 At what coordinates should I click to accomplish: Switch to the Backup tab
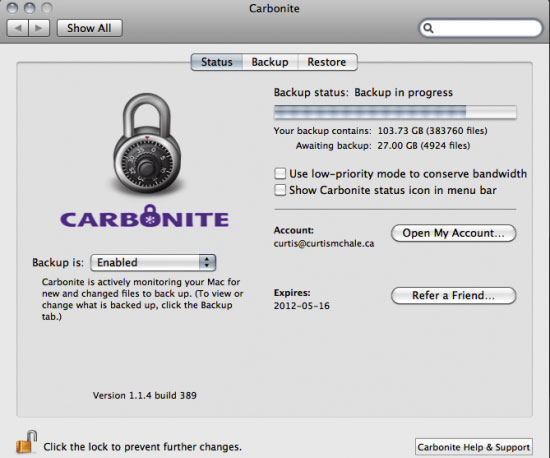(x=270, y=62)
